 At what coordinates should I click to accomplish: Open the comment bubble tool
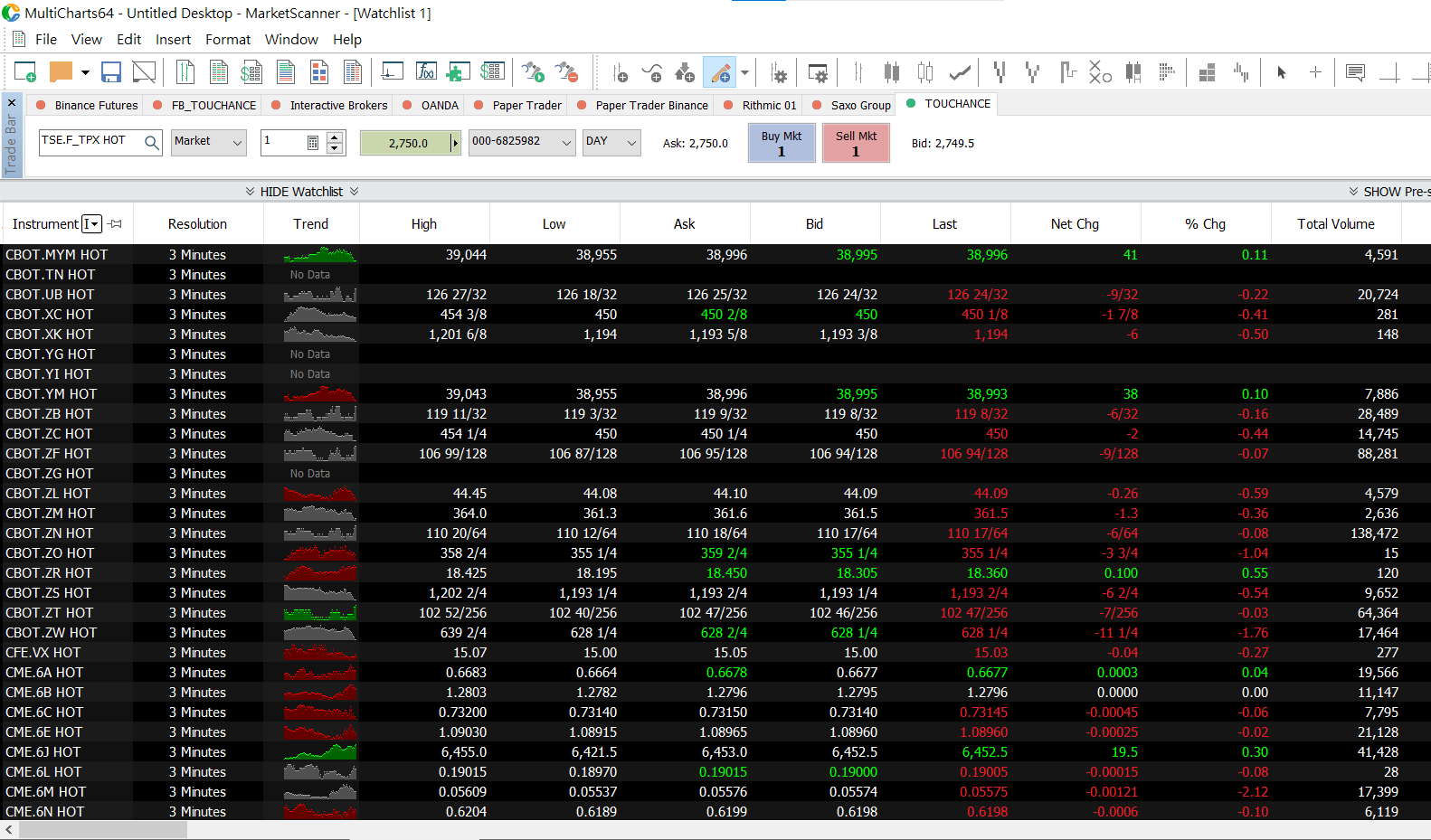(x=1355, y=72)
